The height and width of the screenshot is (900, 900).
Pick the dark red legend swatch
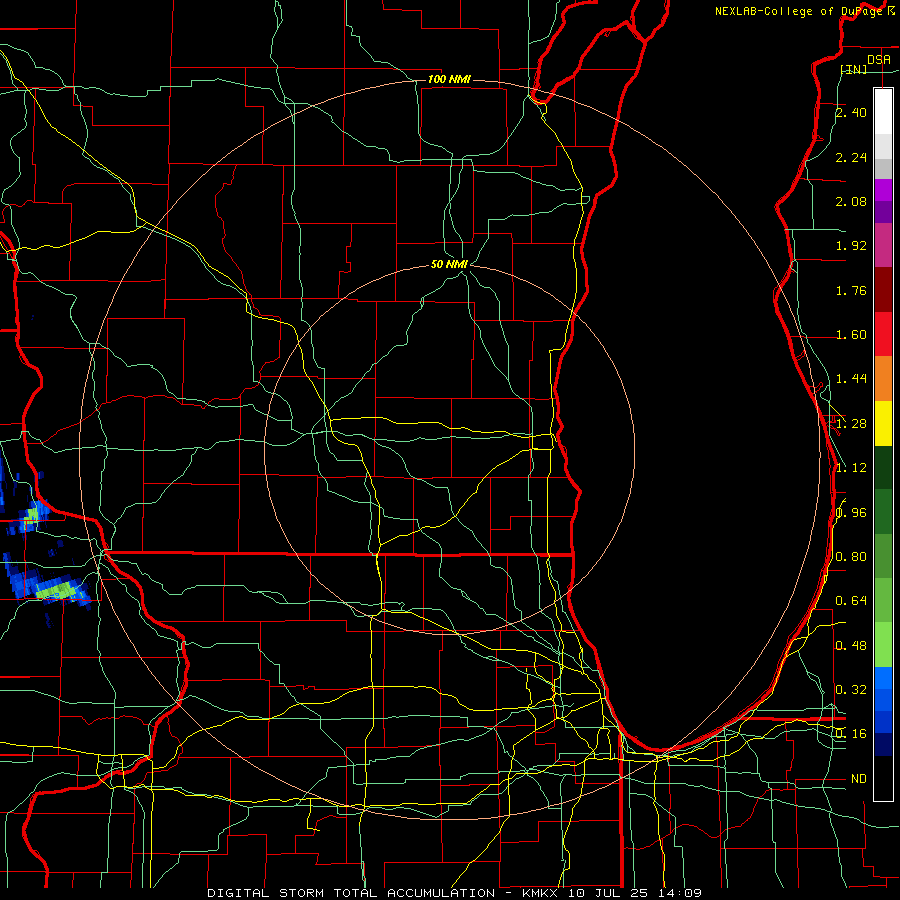click(883, 290)
